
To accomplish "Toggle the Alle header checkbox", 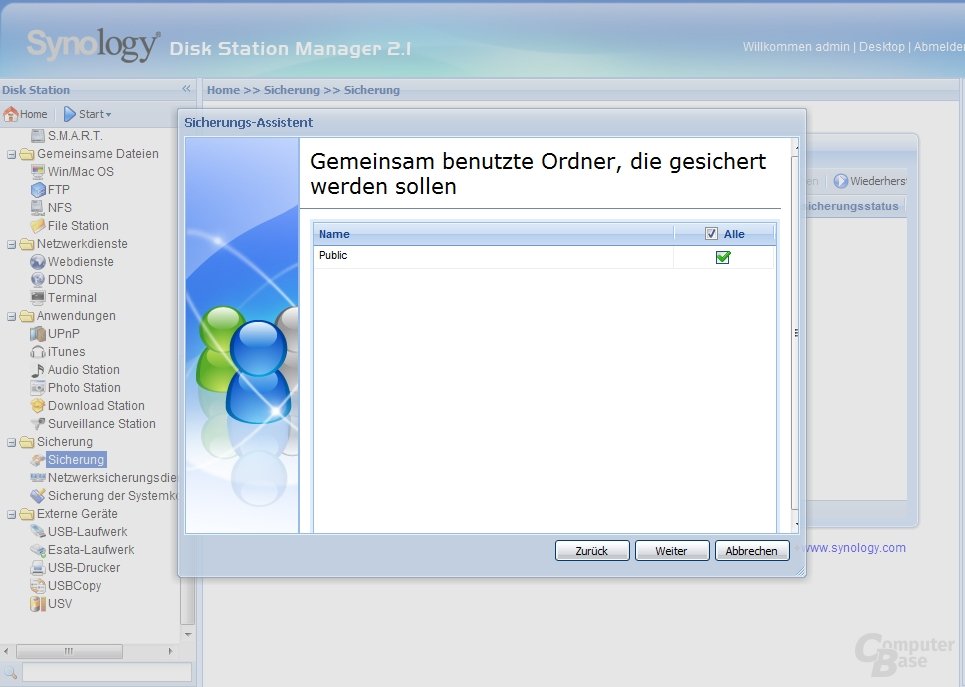I will 711,234.
